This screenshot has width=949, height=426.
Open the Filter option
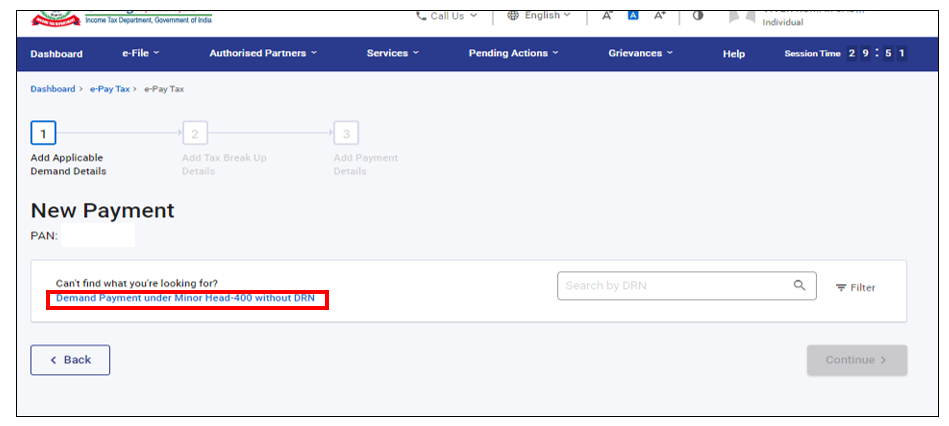(855, 288)
